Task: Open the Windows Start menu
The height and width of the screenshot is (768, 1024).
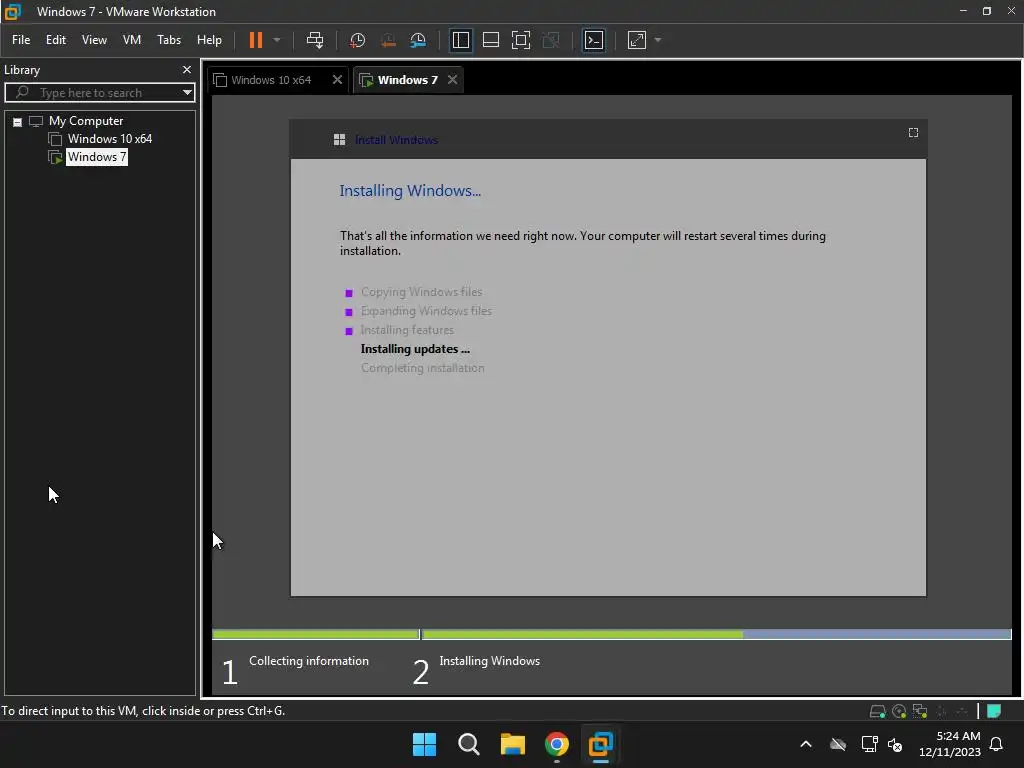Action: coord(424,744)
